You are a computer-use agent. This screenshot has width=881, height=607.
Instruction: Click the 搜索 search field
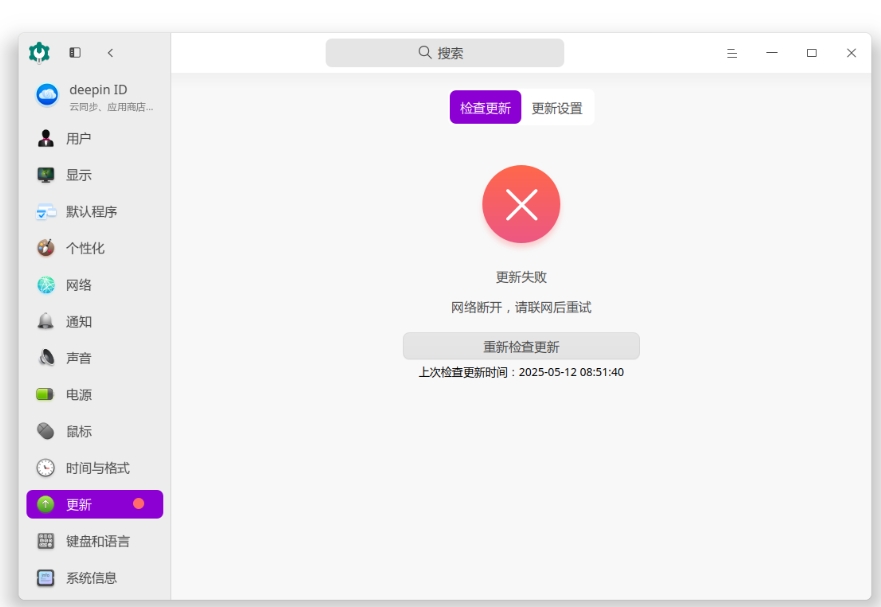445,53
